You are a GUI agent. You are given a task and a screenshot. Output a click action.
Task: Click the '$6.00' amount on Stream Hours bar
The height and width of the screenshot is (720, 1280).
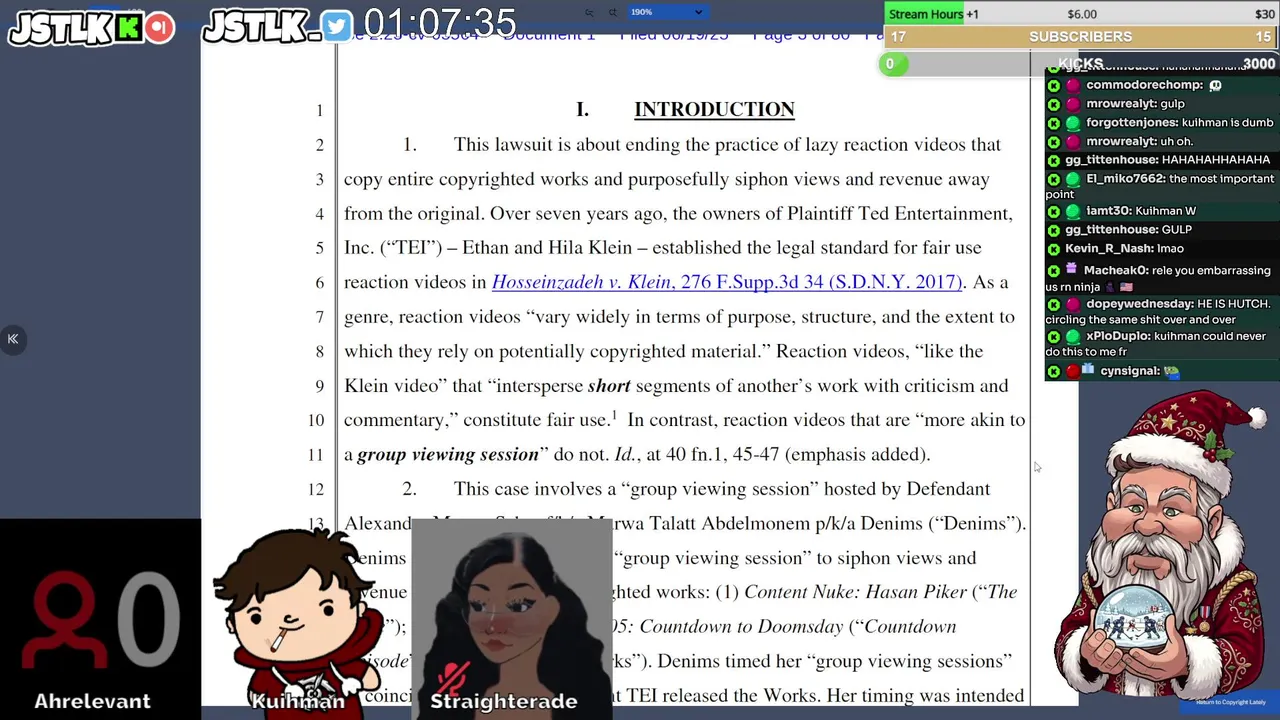click(1082, 14)
